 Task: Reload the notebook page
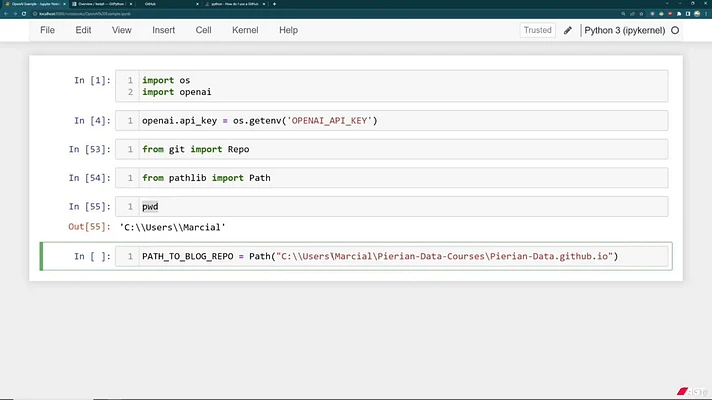(x=24, y=14)
